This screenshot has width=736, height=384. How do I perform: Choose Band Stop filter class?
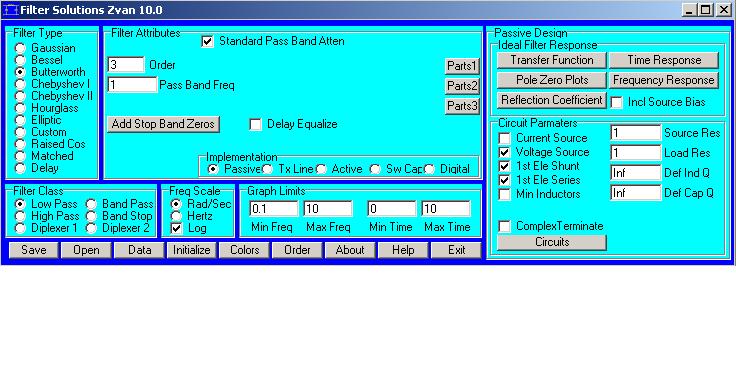pos(91,216)
